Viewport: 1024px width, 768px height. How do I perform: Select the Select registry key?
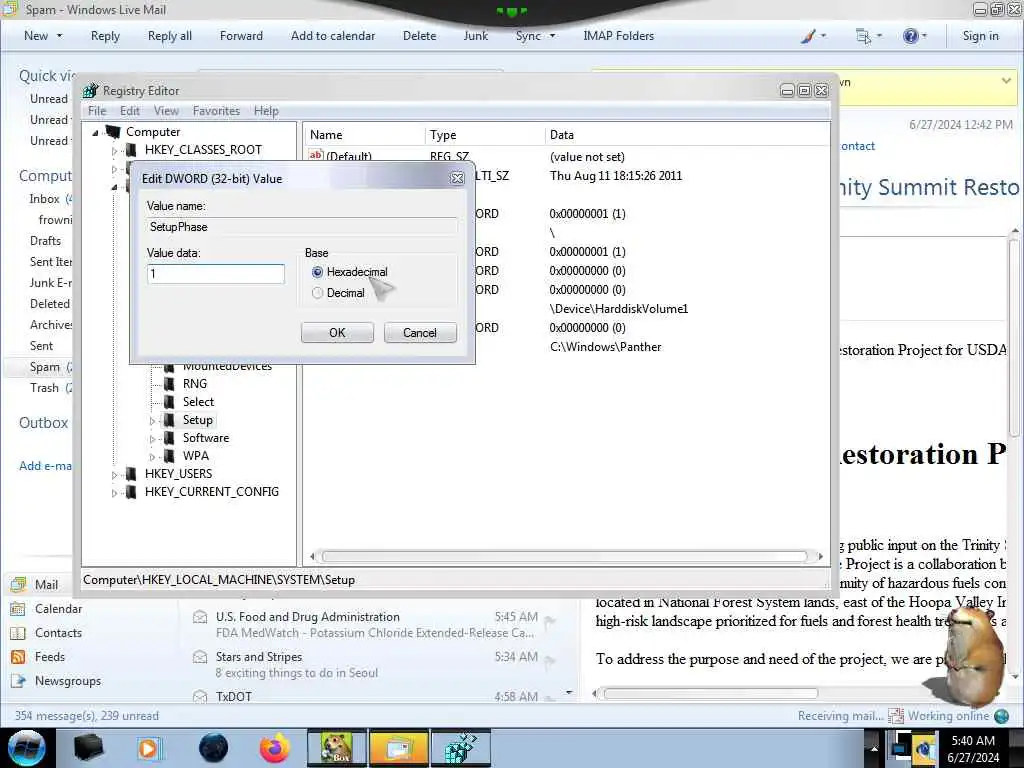click(199, 402)
